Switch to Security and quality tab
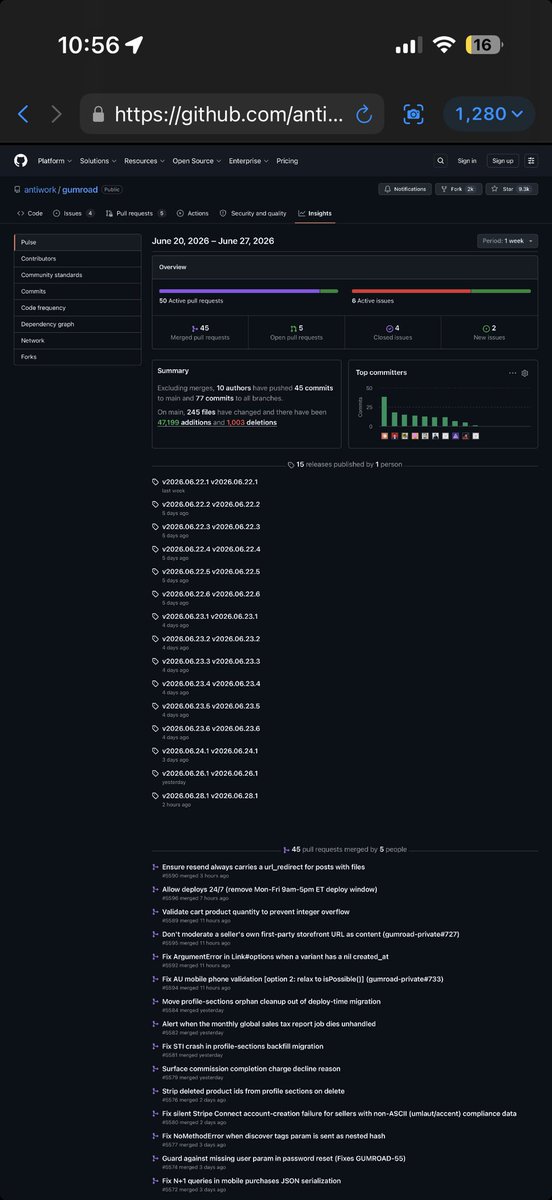The image size is (552, 1200). point(253,213)
